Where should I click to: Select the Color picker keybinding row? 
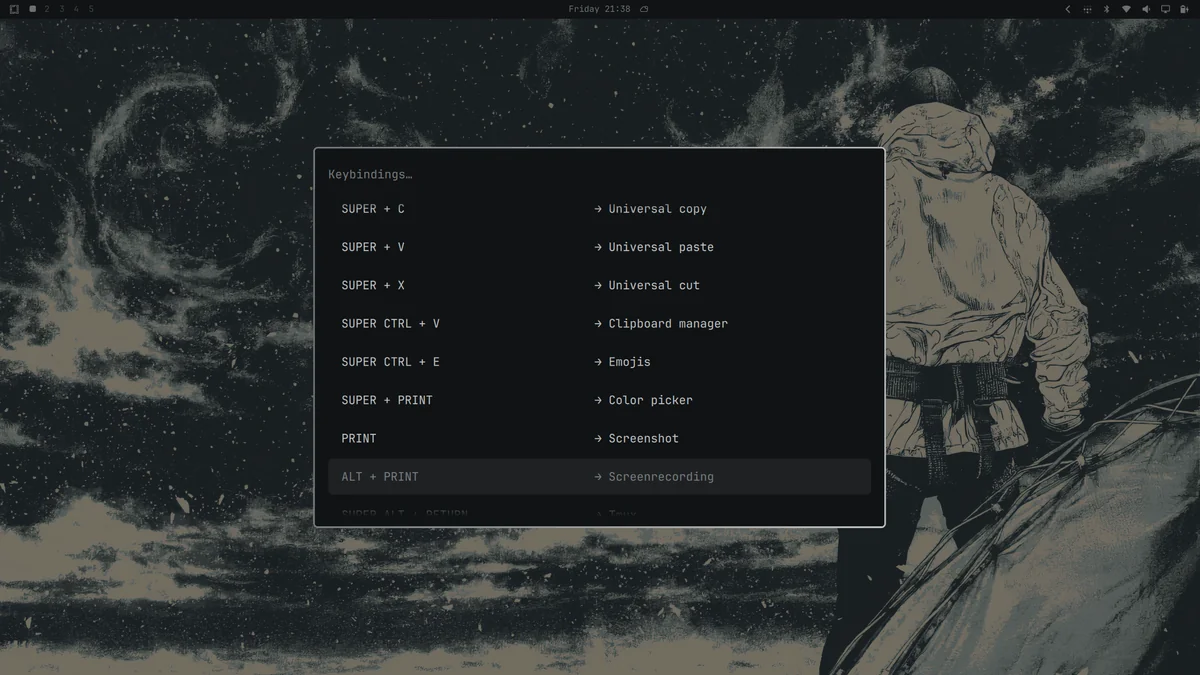tap(599, 400)
